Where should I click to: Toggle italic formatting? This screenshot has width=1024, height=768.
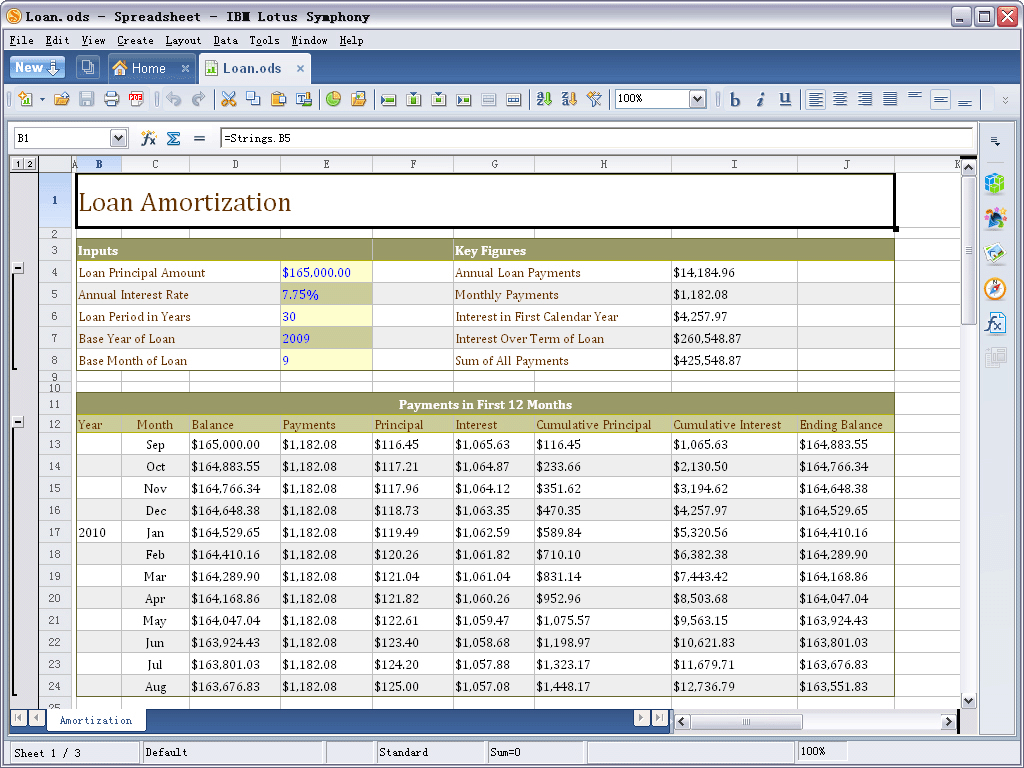click(x=758, y=99)
